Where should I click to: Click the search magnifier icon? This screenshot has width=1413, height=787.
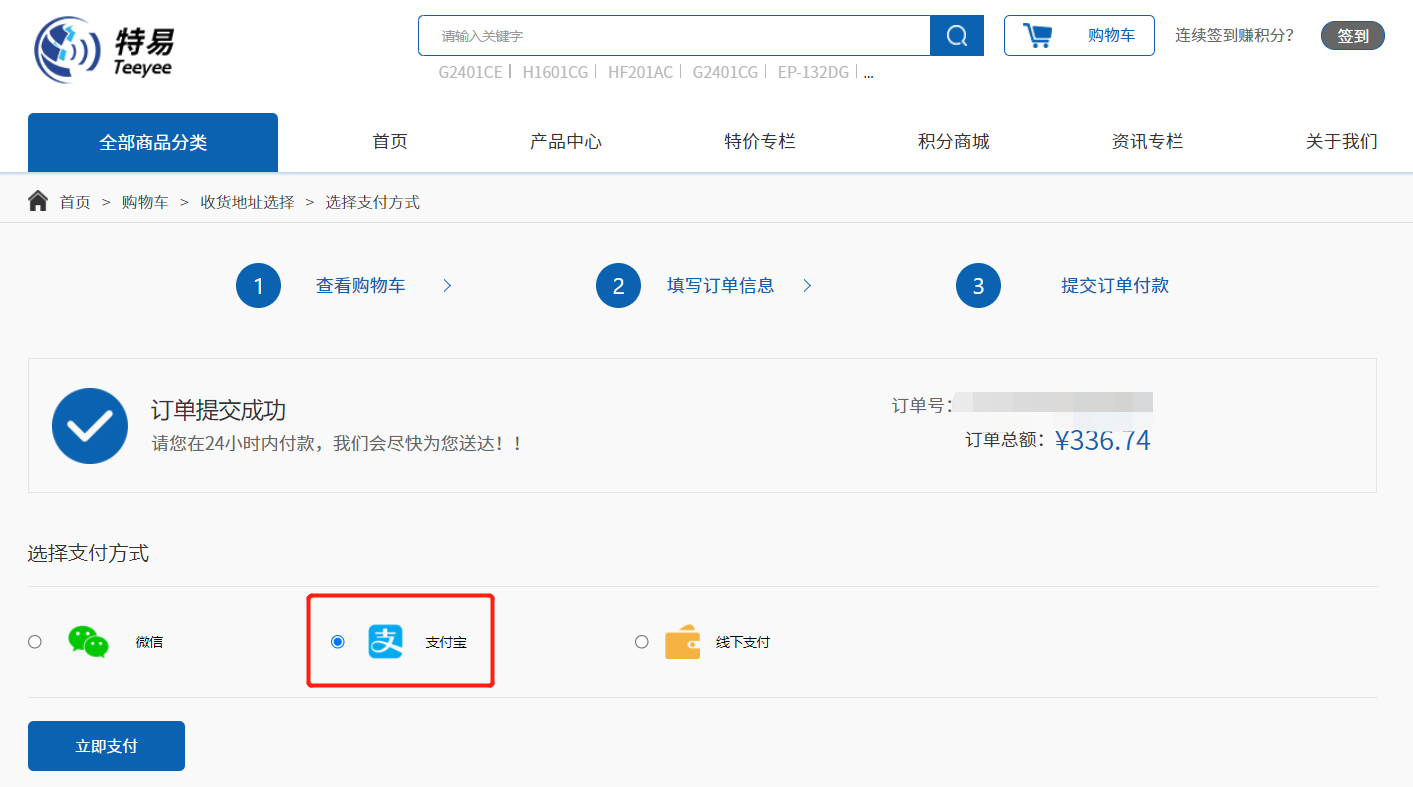click(x=956, y=36)
